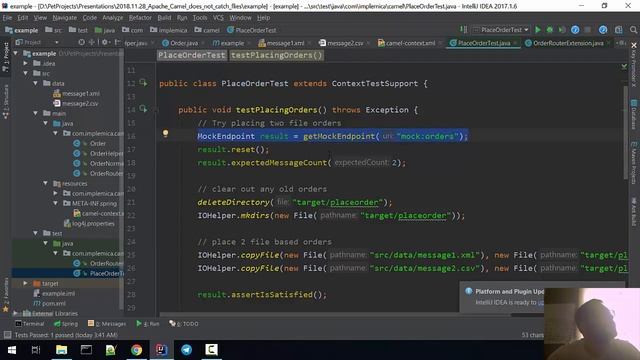Open Search Everywhere magnifier icon
Image resolution: width=640 pixels, height=360 pixels.
[x=633, y=30]
